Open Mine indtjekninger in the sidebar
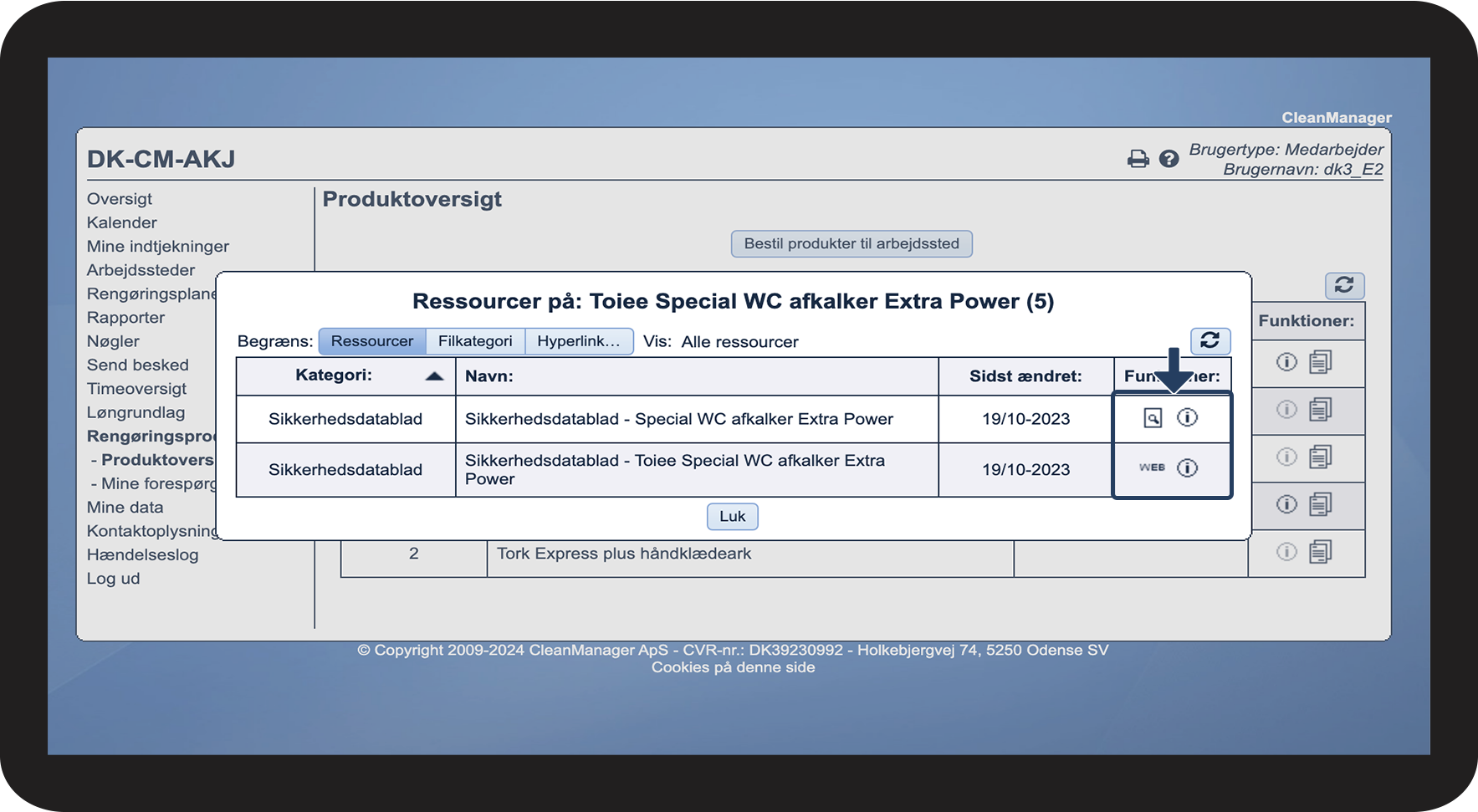Screen dimensions: 1478x812 pyautogui.click(x=158, y=247)
